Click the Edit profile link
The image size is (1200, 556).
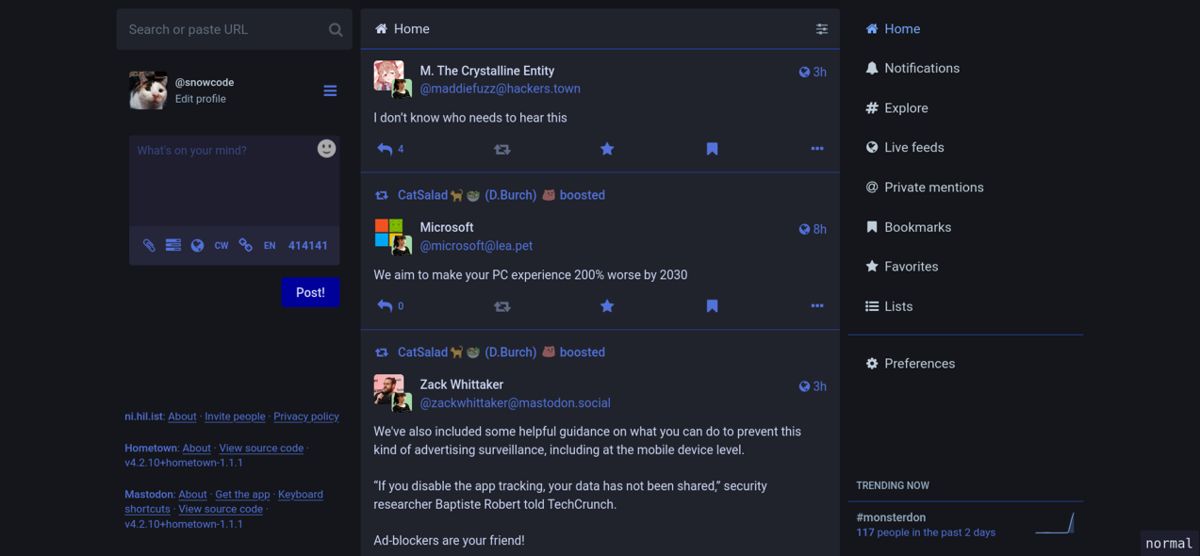coord(200,99)
